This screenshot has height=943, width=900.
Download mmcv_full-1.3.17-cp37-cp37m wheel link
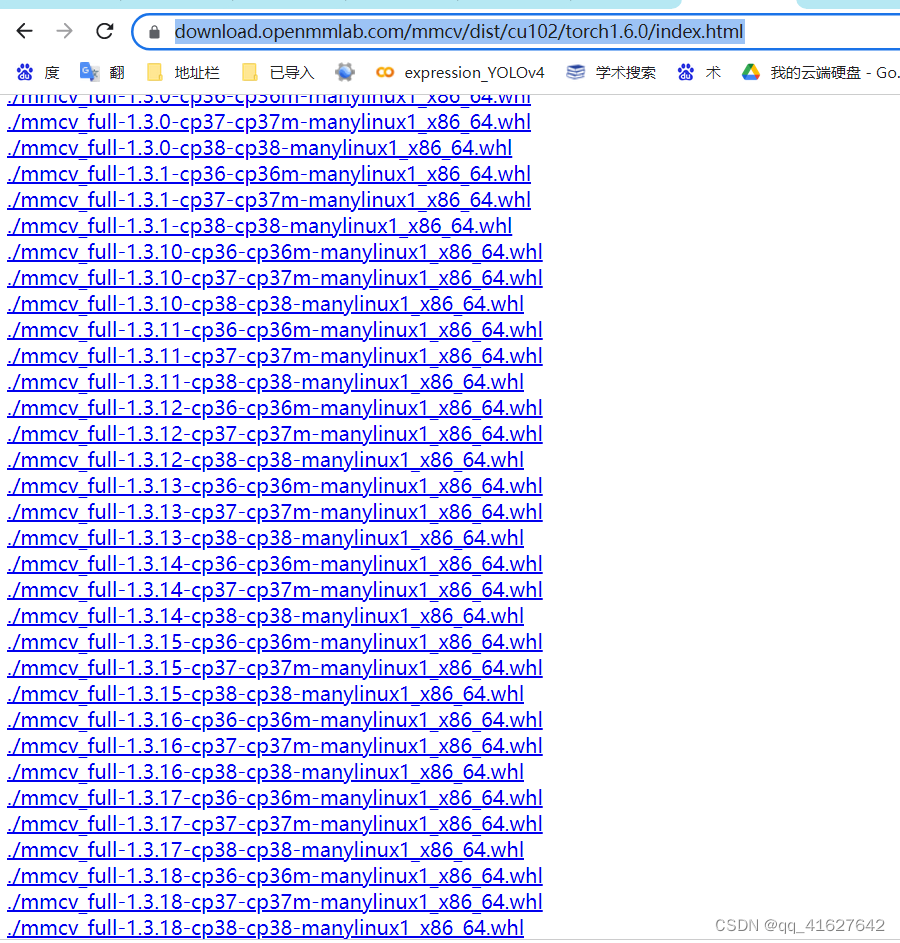275,824
